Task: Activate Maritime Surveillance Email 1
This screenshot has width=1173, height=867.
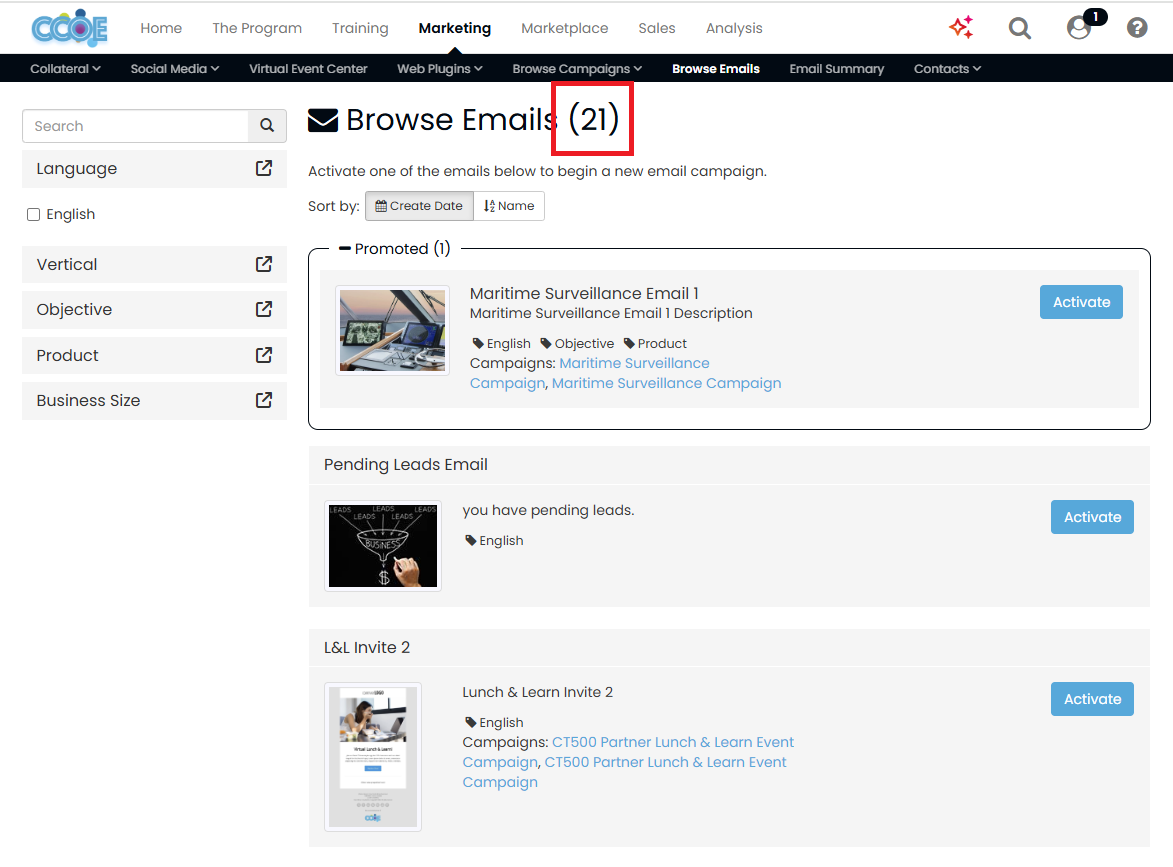Action: pyautogui.click(x=1081, y=302)
